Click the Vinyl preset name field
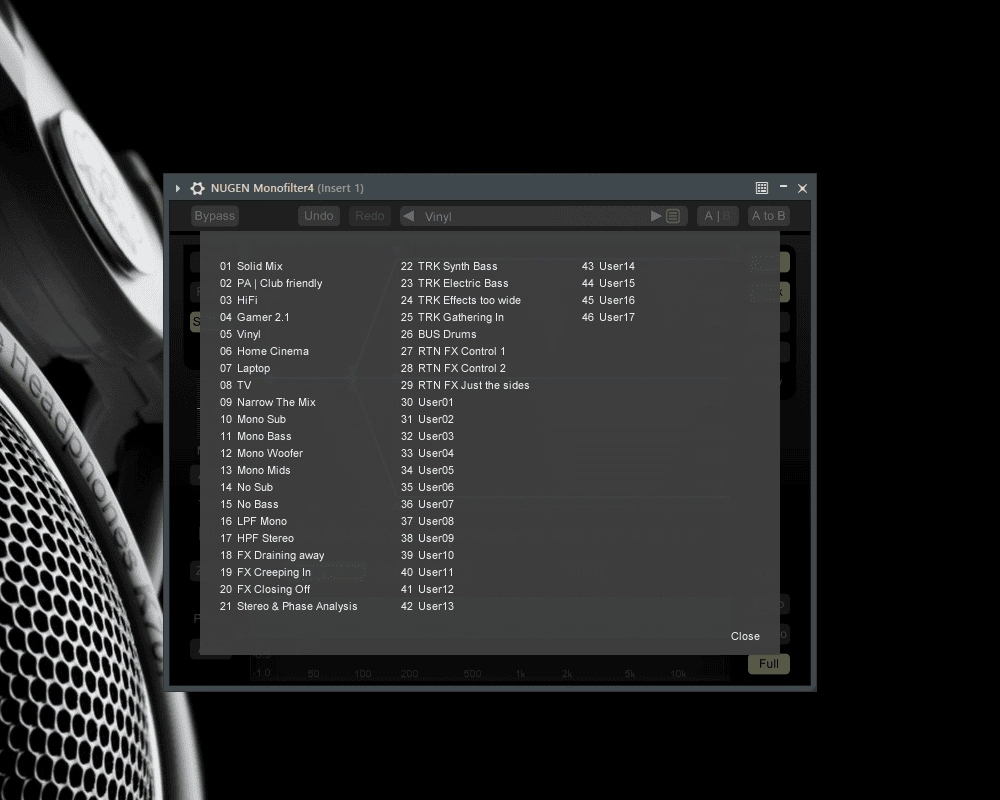The height and width of the screenshot is (800, 1000). pyautogui.click(x=533, y=216)
